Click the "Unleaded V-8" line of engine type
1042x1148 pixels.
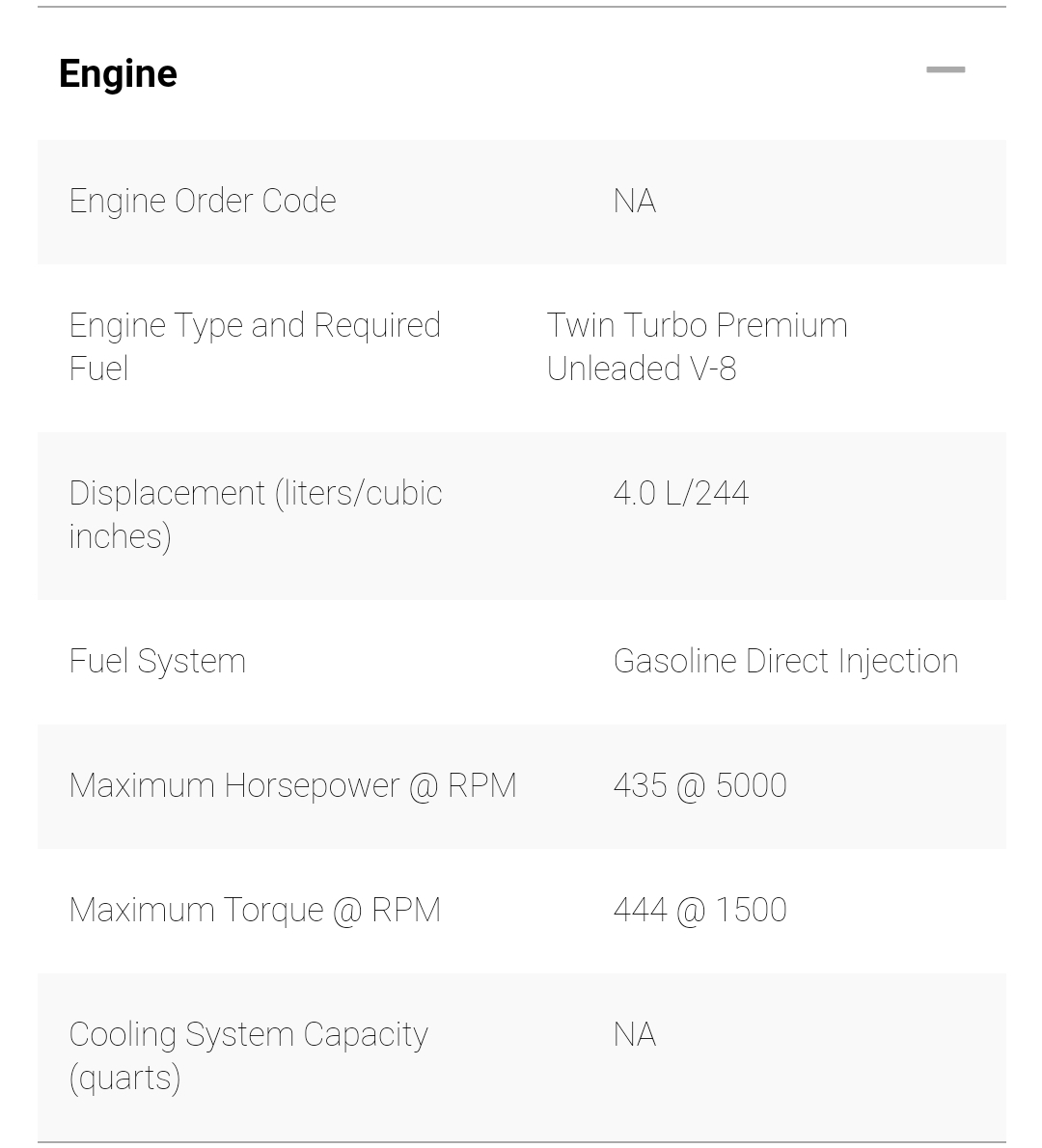click(641, 369)
